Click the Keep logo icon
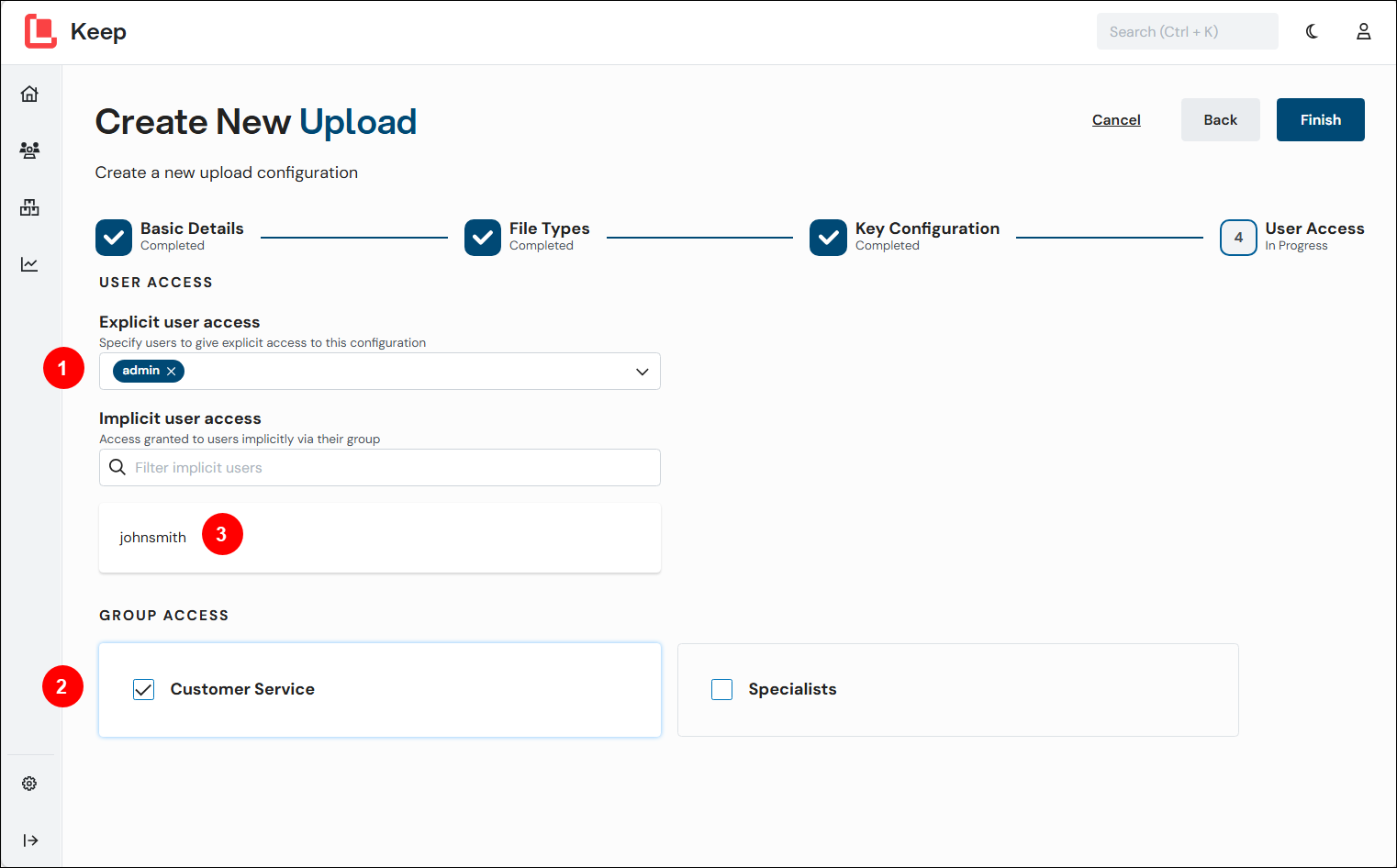The width and height of the screenshot is (1397, 868). tap(40, 31)
